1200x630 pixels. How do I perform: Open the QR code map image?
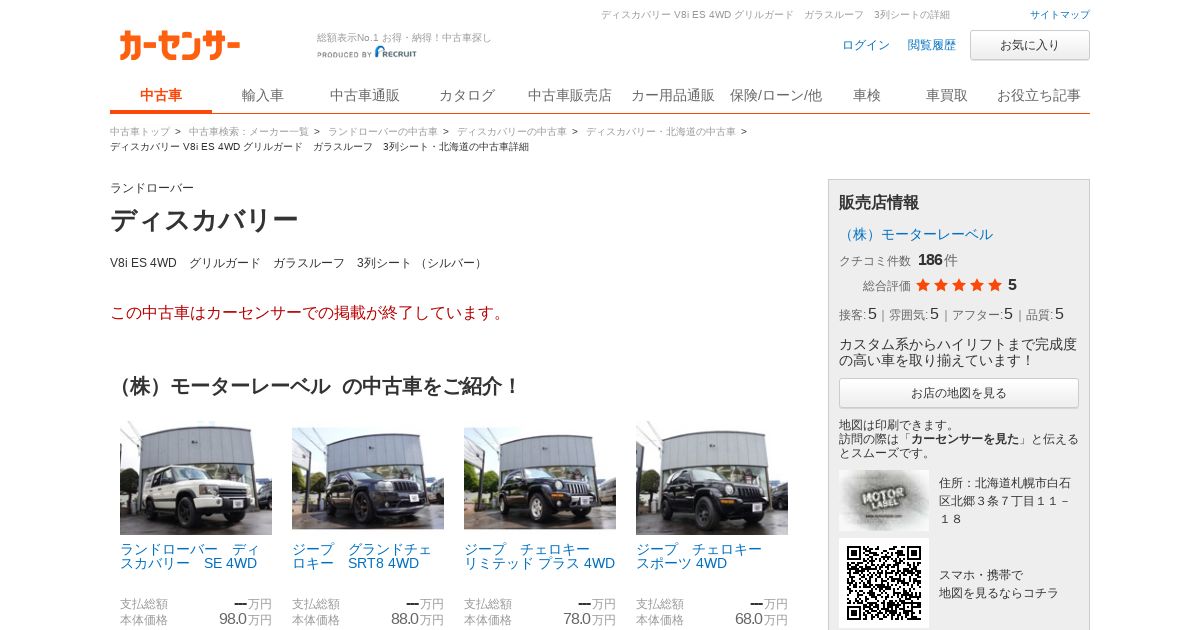(884, 583)
